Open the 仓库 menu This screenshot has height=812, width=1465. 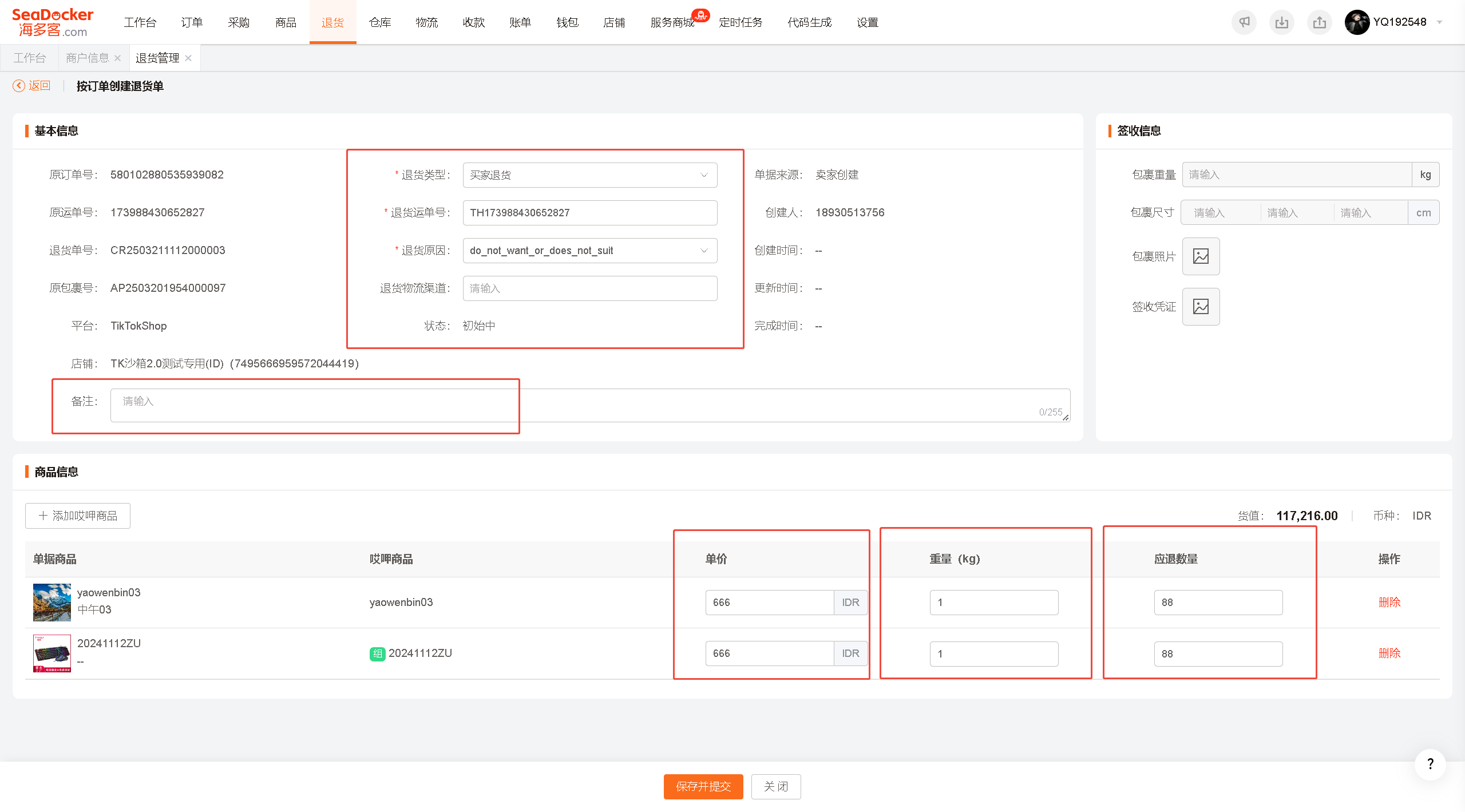coord(380,22)
